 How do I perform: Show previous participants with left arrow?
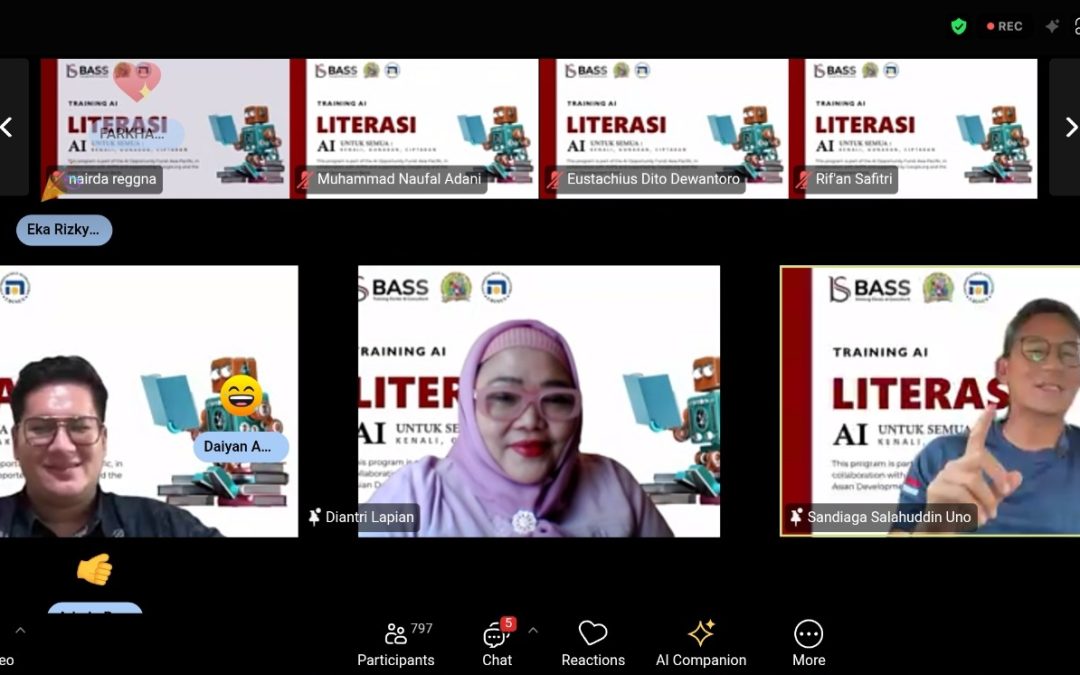click(x=7, y=127)
